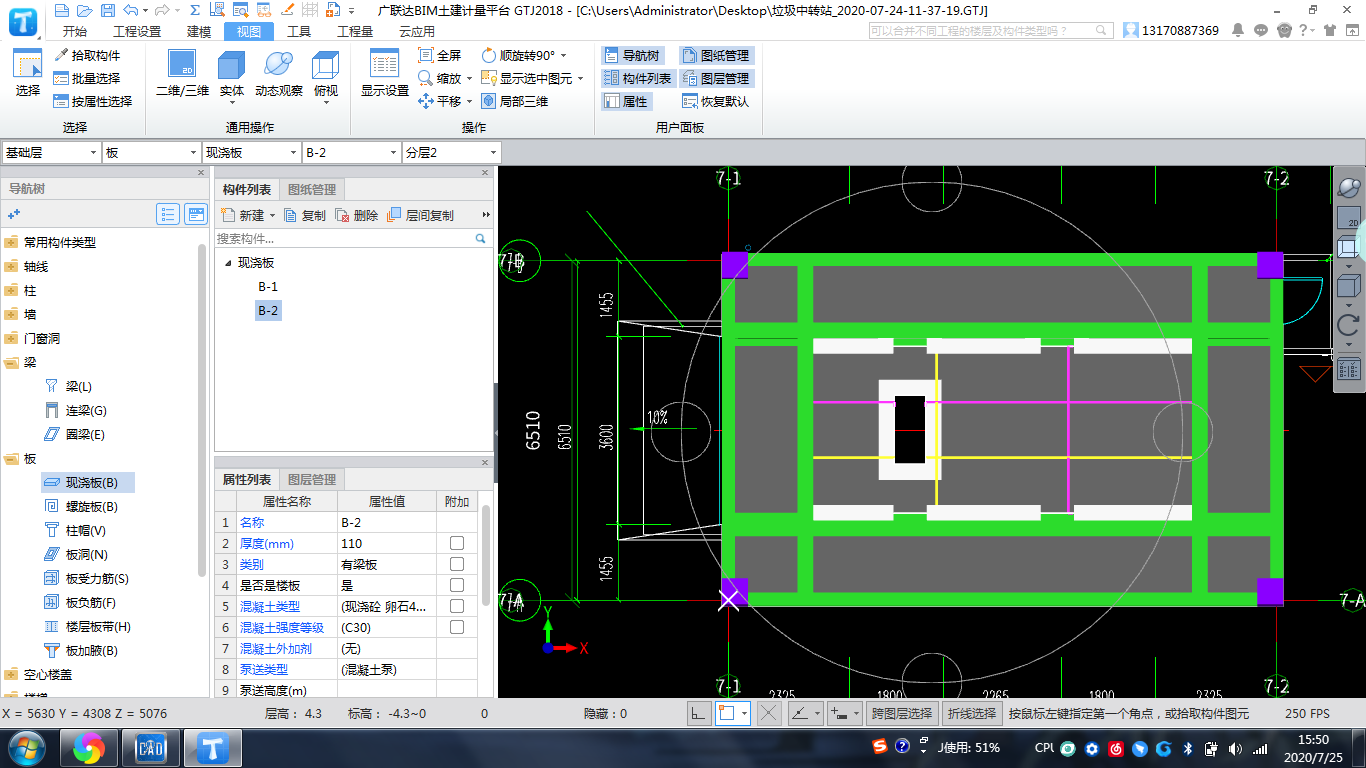This screenshot has height=768, width=1366.
Task: Open 开始 ribbon tab
Action: click(x=75, y=31)
